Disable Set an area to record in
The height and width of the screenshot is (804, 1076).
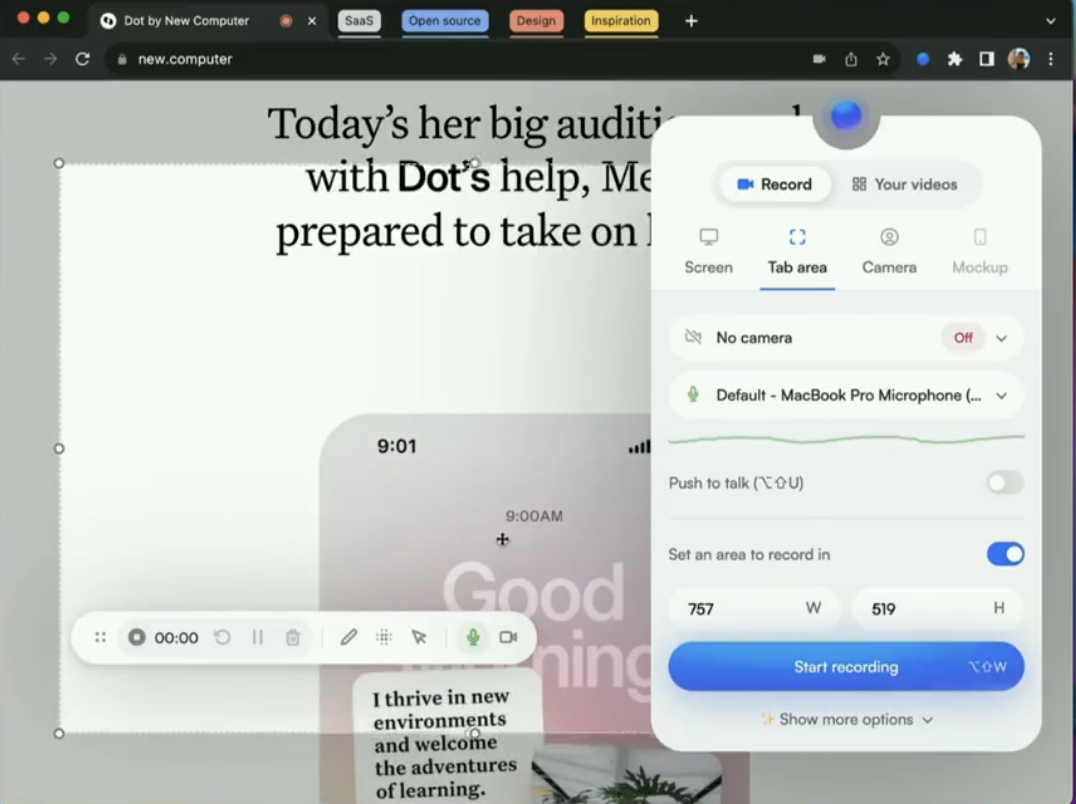(x=1005, y=554)
